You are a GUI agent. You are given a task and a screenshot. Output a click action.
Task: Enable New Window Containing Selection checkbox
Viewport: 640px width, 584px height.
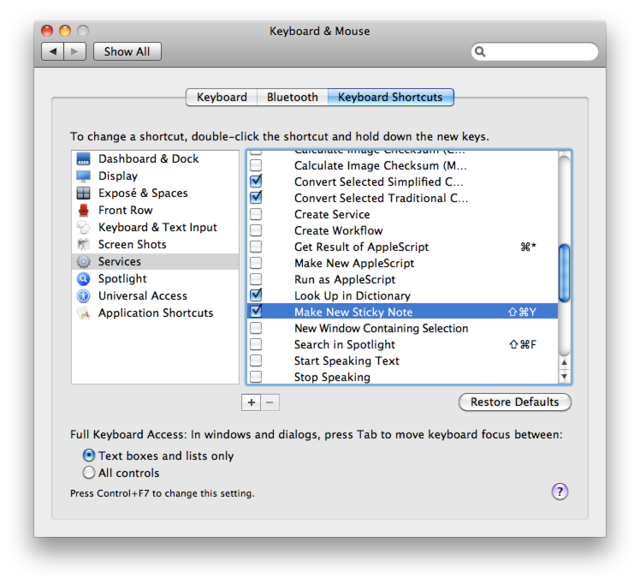(x=256, y=328)
